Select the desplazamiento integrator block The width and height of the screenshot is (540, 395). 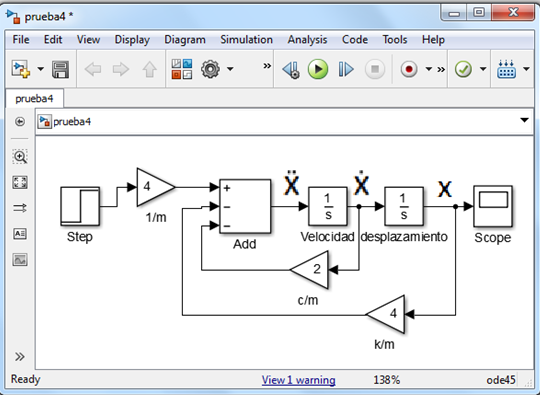pos(404,206)
